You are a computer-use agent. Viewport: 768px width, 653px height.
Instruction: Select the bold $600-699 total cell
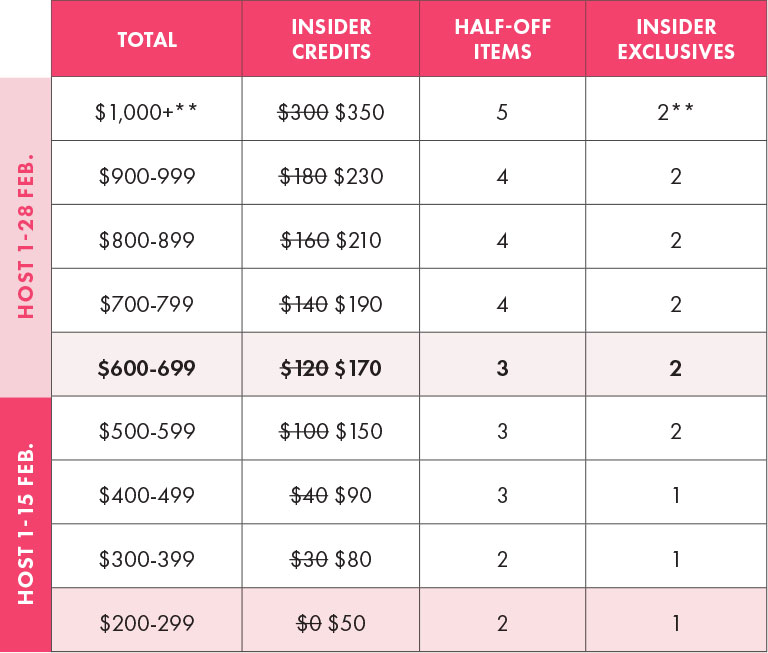click(147, 365)
